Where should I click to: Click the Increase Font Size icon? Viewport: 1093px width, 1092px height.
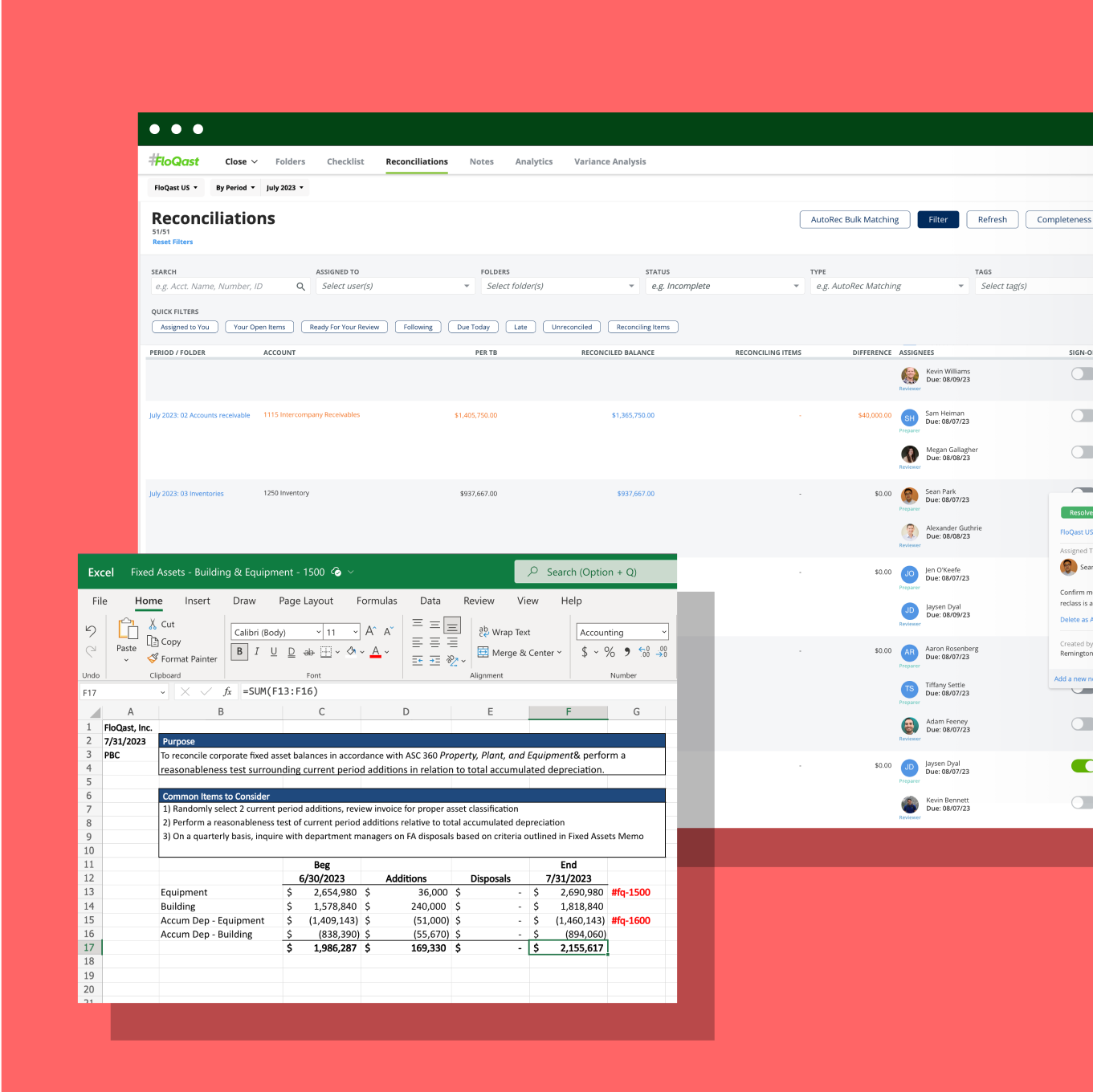click(370, 632)
